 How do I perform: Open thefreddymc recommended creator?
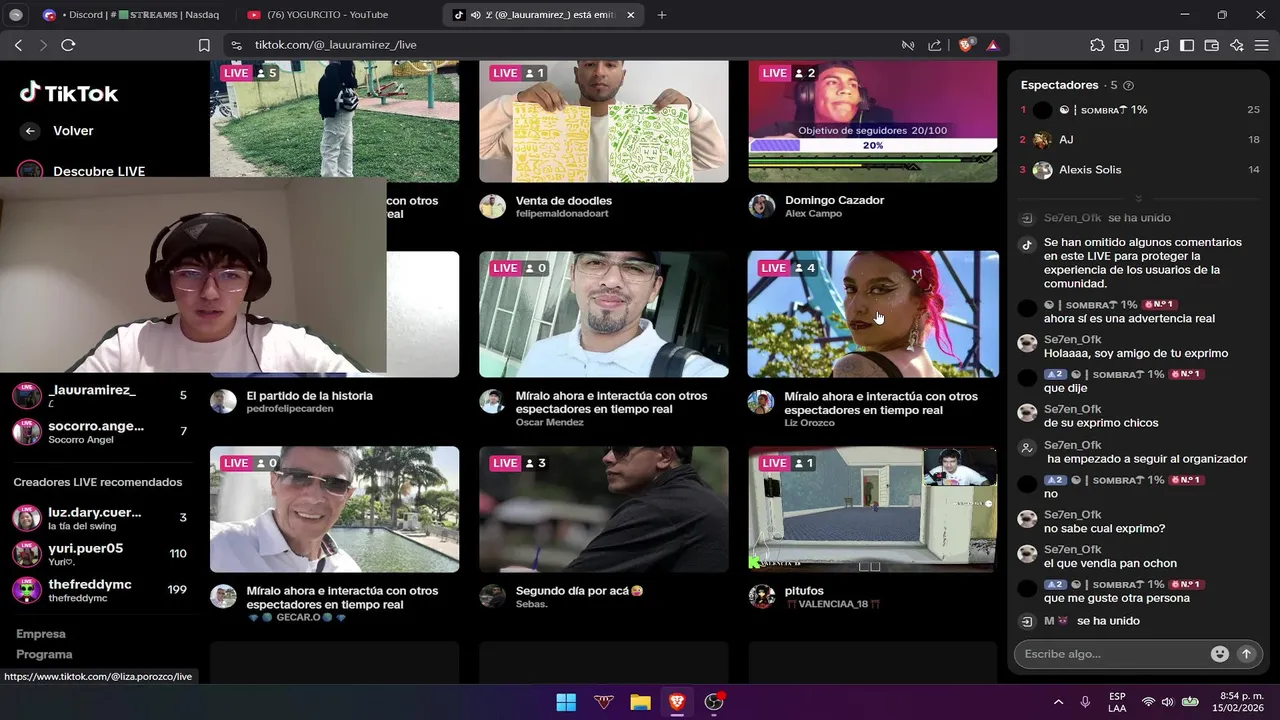tap(100, 590)
